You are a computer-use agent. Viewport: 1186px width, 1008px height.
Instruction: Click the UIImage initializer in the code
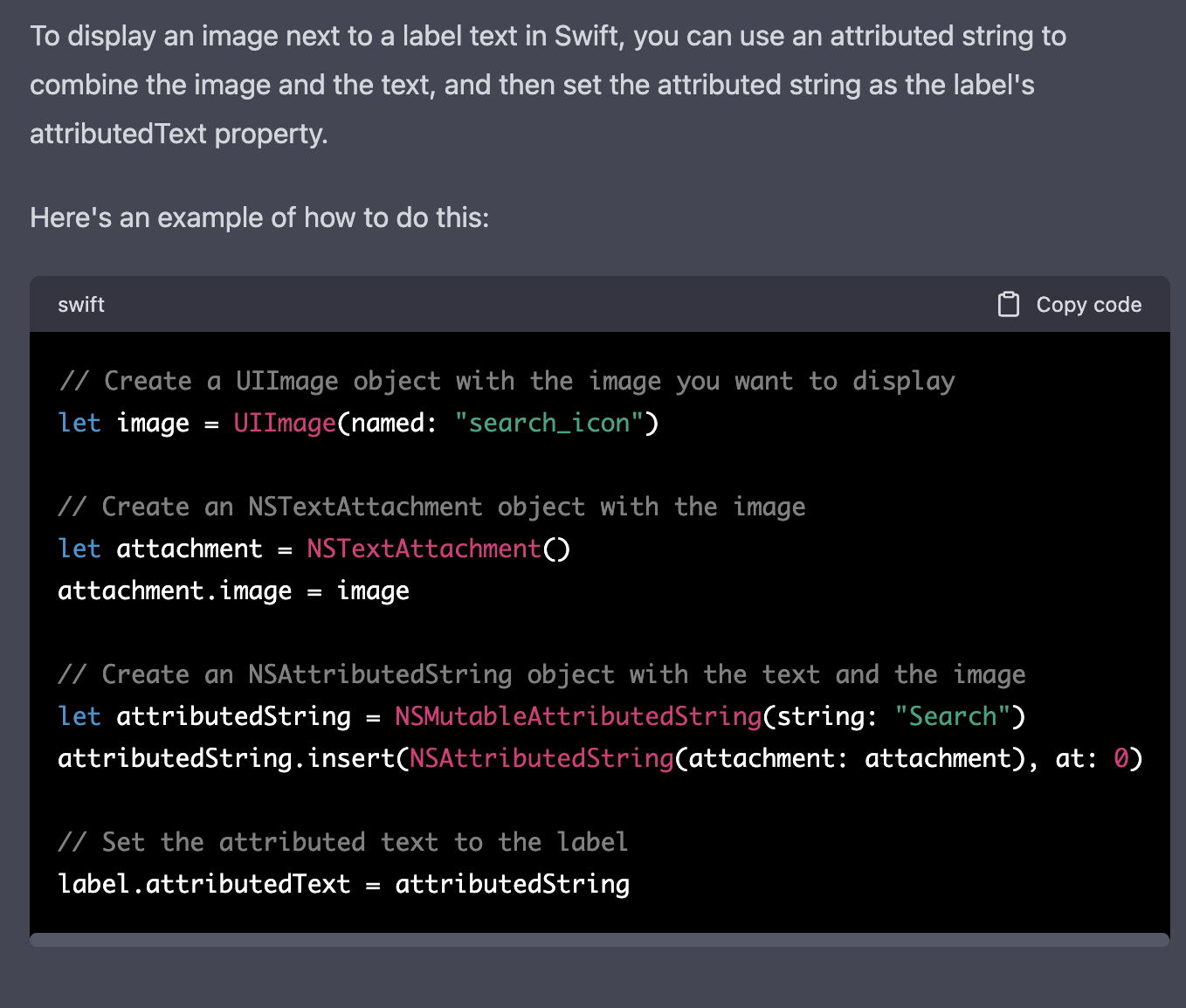(283, 423)
